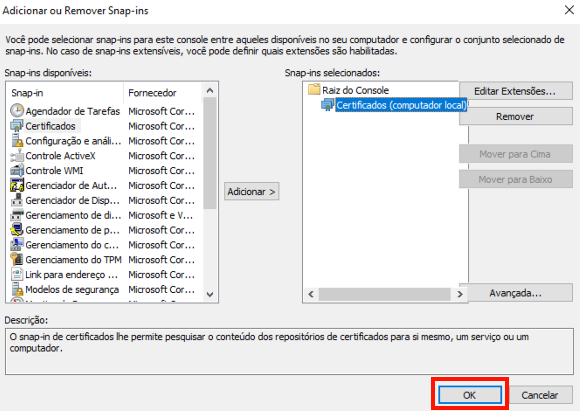Select the Controle ActiveX icon
Viewport: 580px width, 411px height.
point(17,156)
